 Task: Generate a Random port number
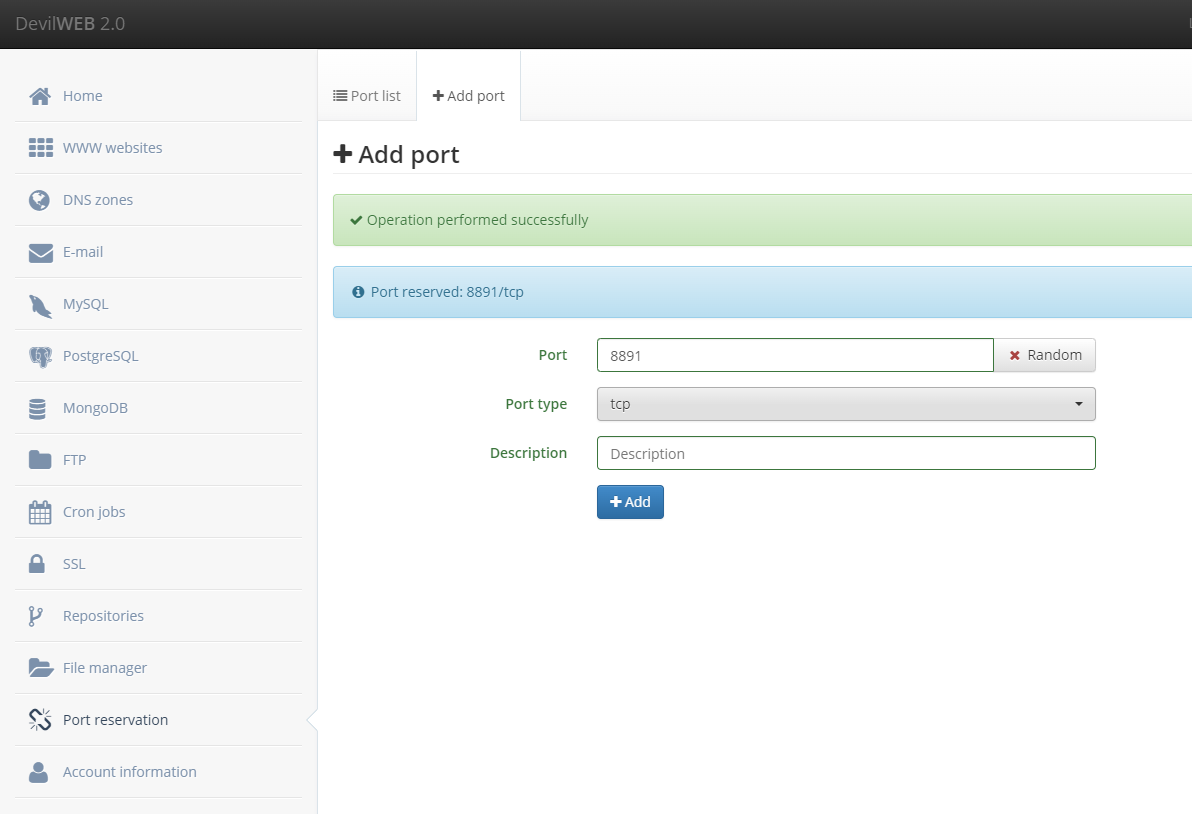click(1045, 355)
